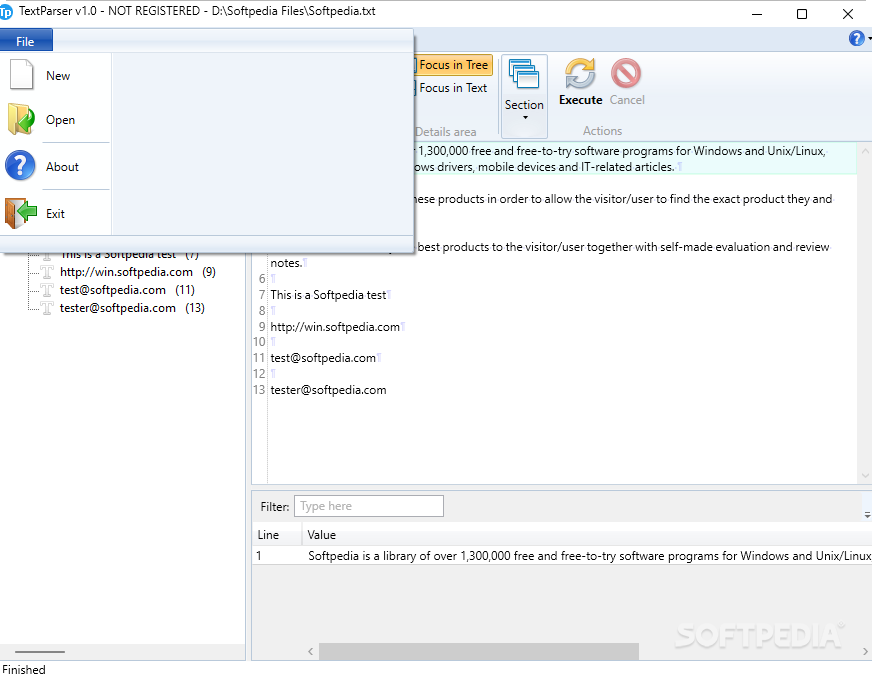
Task: Click the 'Softpedia is a library' value cell
Action: coord(589,556)
